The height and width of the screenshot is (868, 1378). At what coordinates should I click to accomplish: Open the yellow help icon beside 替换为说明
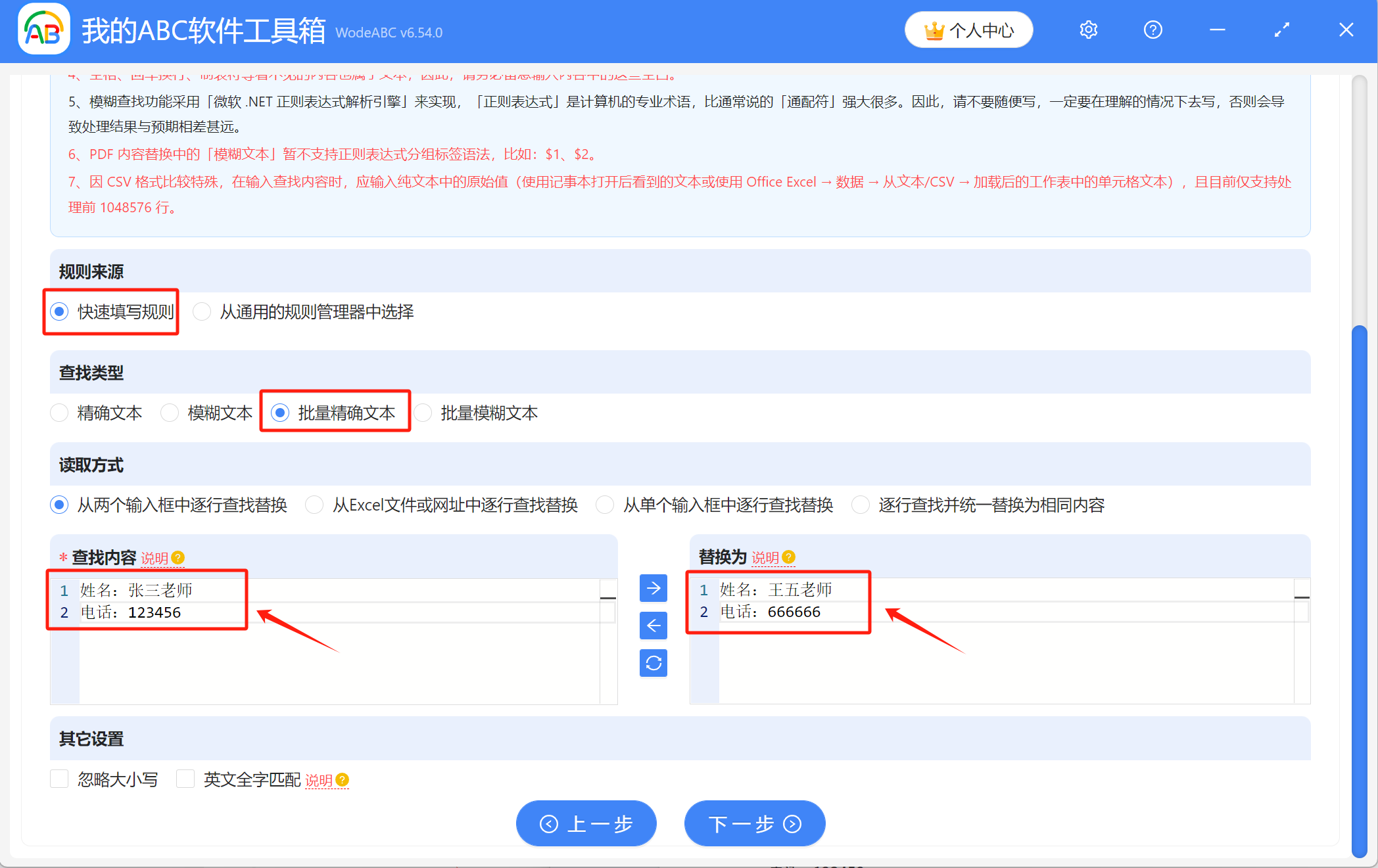(790, 557)
